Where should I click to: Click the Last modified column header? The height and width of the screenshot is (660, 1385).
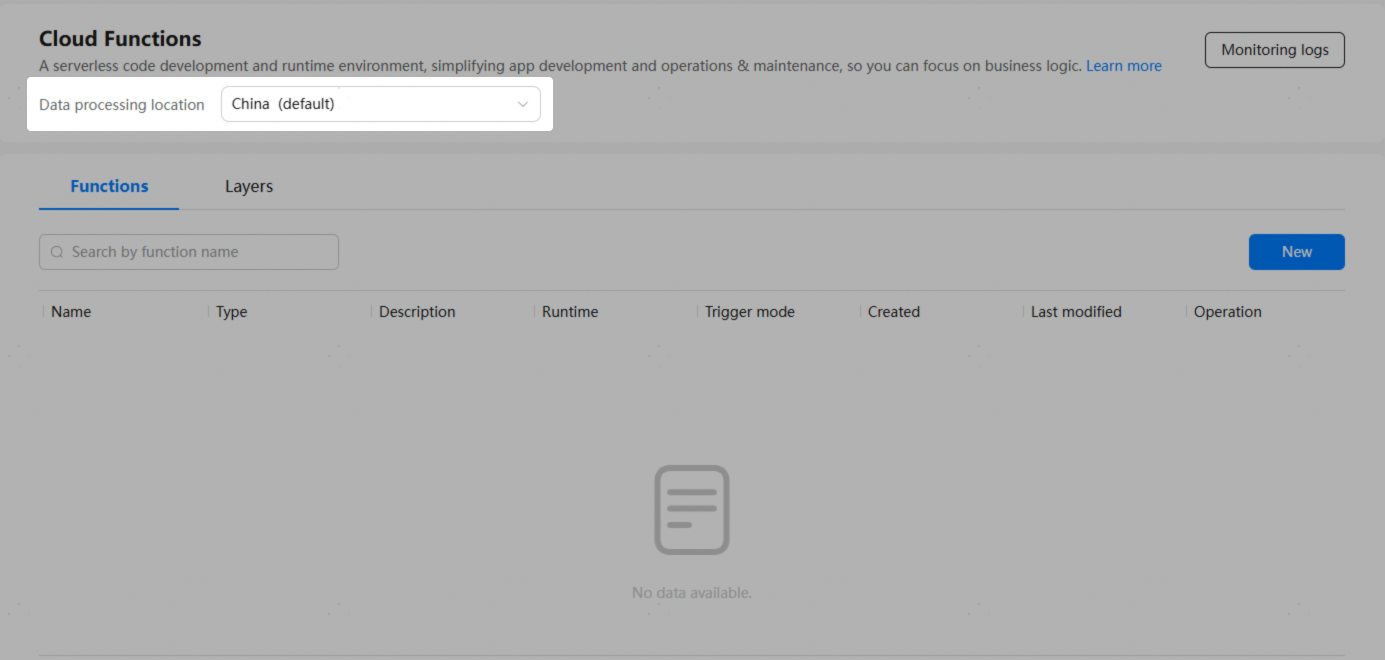(x=1076, y=312)
